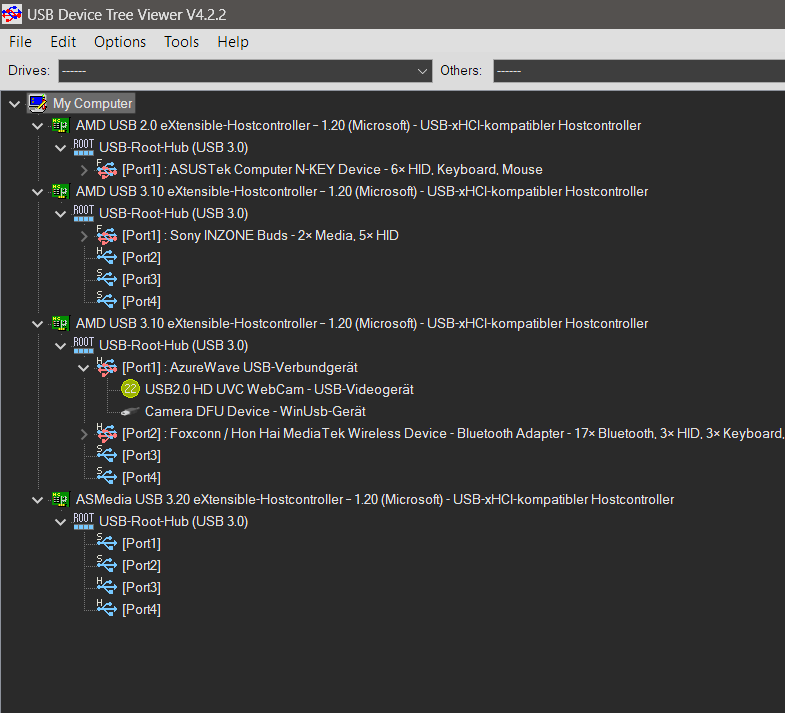
Task: Click the USB icon of AzureWave USB-Verbundgerät
Action: (106, 368)
